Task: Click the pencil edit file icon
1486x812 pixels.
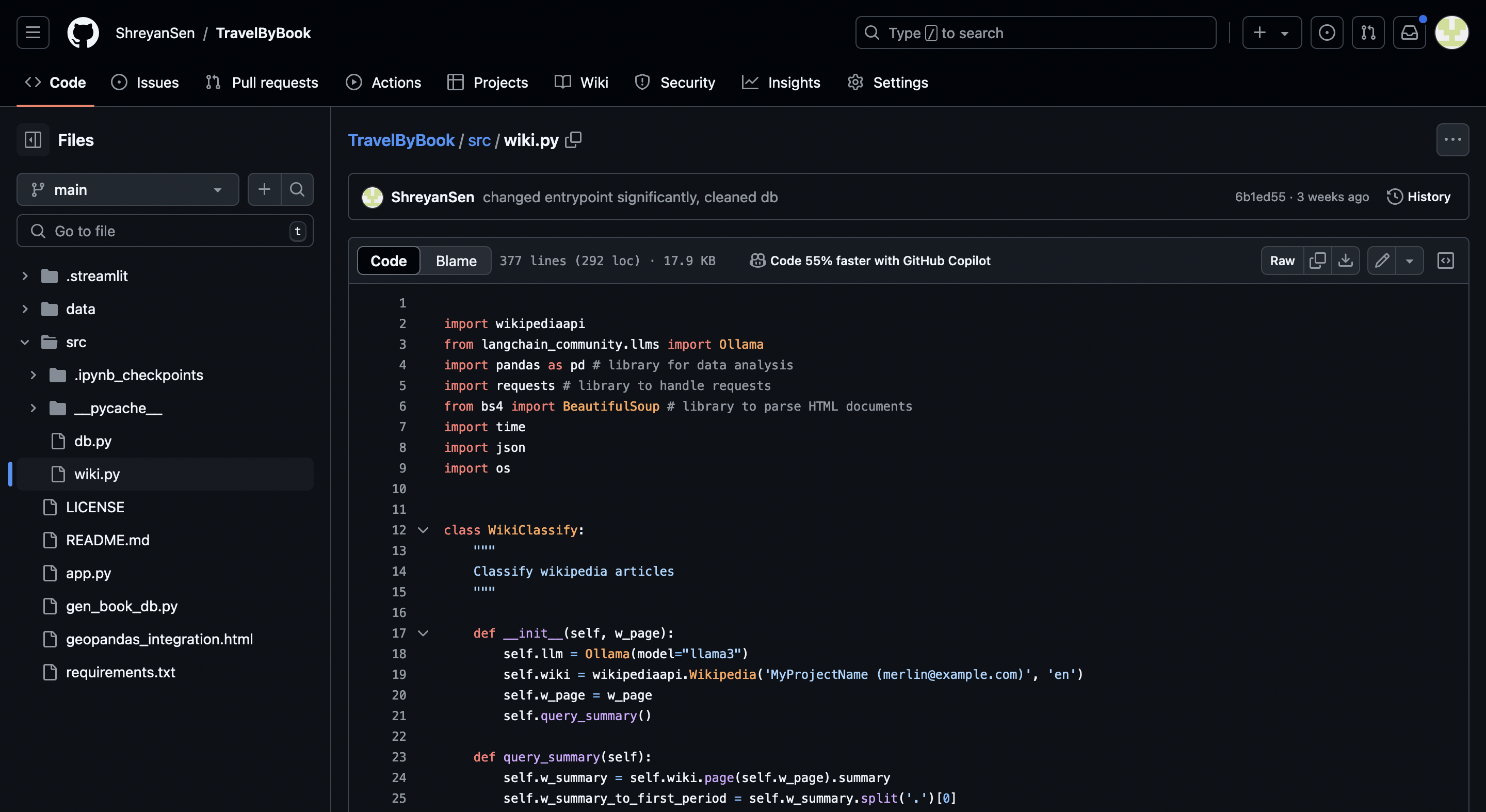Action: [1382, 261]
